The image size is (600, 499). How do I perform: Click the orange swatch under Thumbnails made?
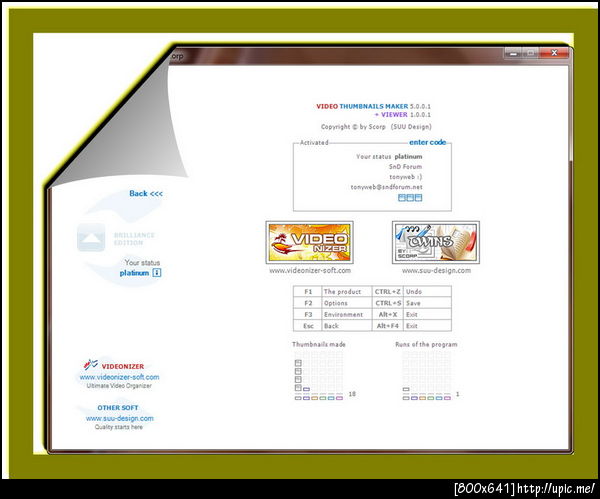[315, 398]
